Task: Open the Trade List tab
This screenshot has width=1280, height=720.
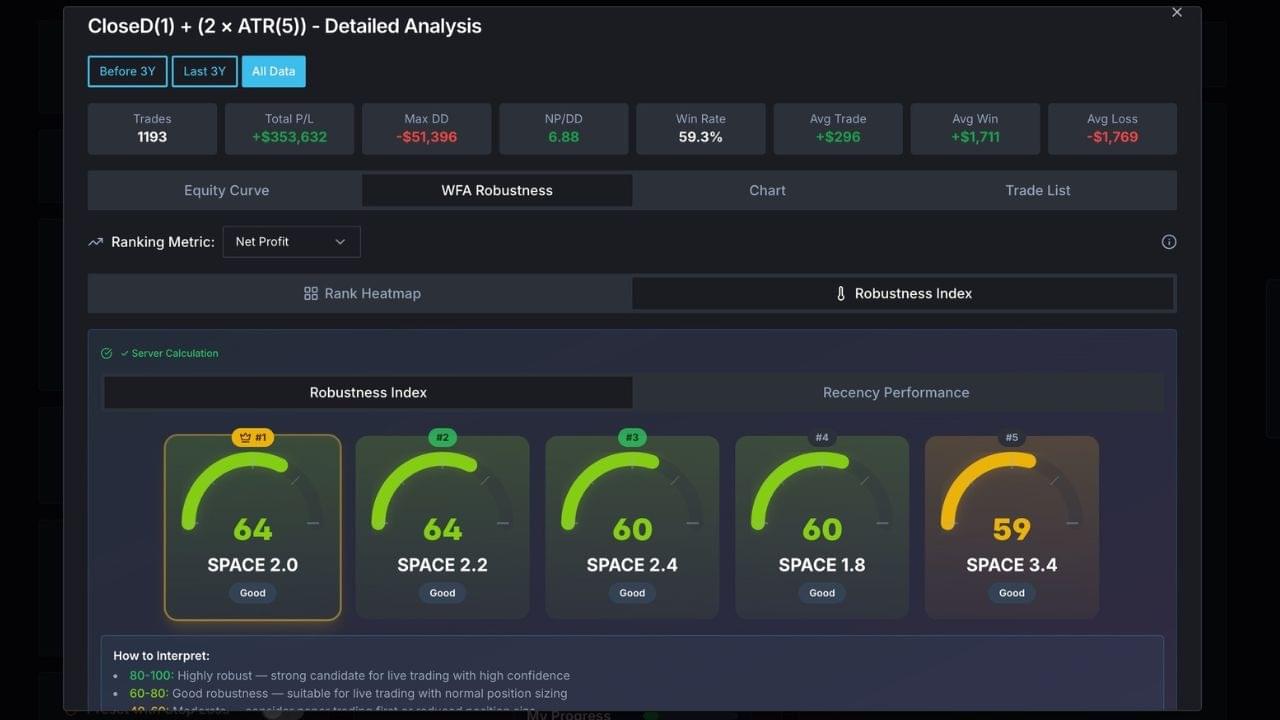Action: pyautogui.click(x=1038, y=190)
